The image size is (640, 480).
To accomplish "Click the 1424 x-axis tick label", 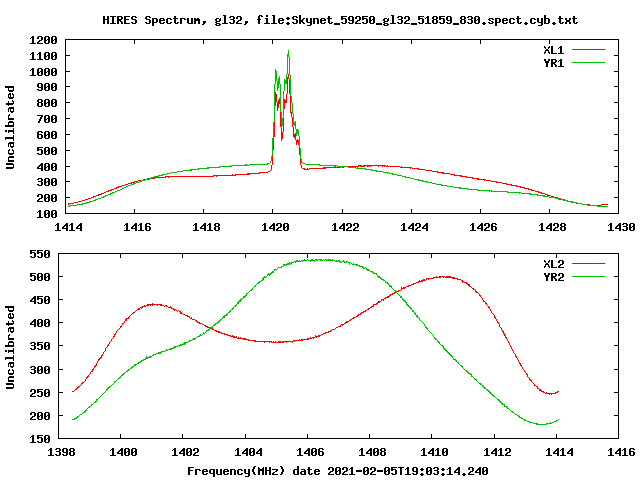I will [414, 227].
